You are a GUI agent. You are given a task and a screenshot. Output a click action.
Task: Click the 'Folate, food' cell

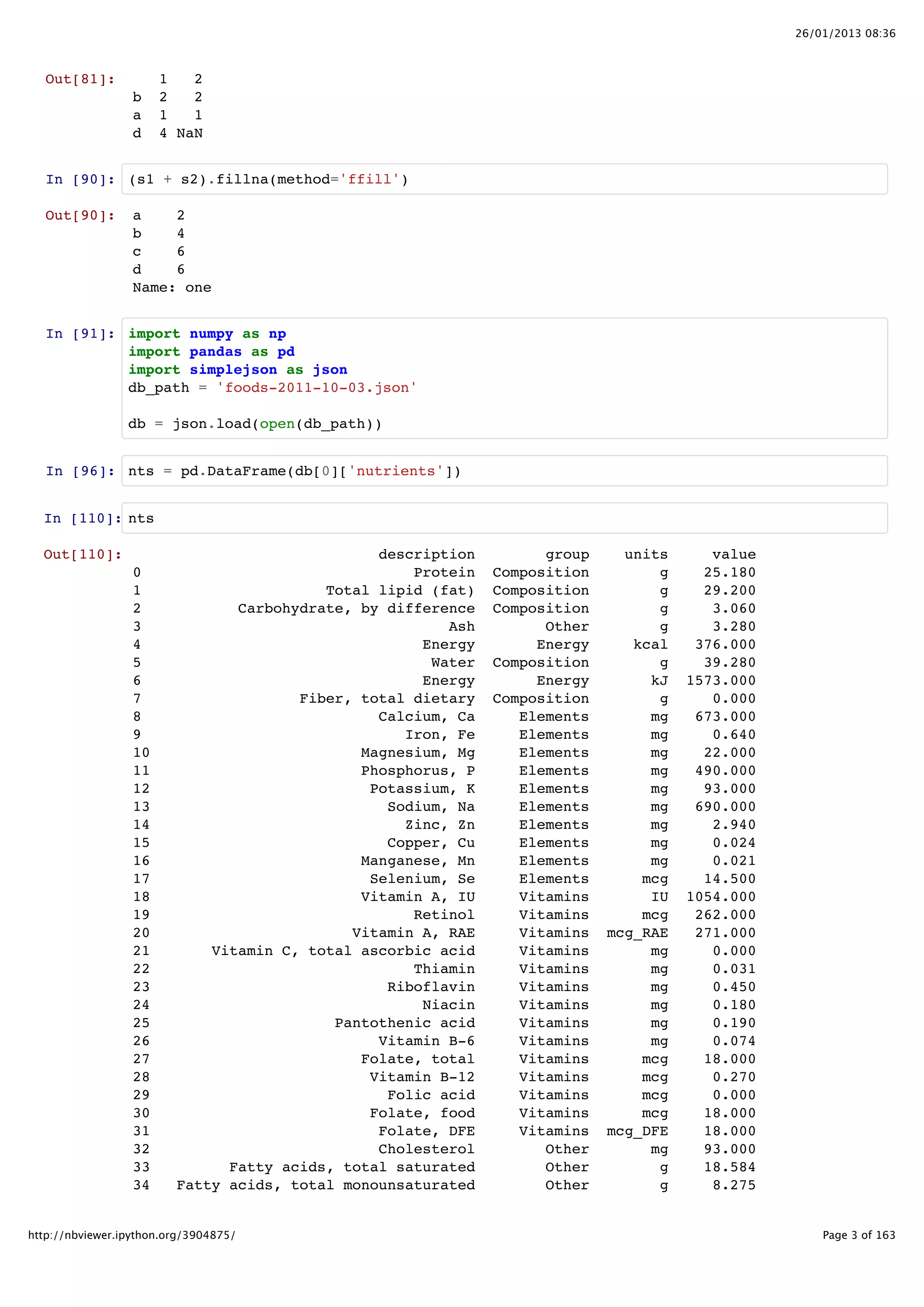pyautogui.click(x=422, y=1113)
